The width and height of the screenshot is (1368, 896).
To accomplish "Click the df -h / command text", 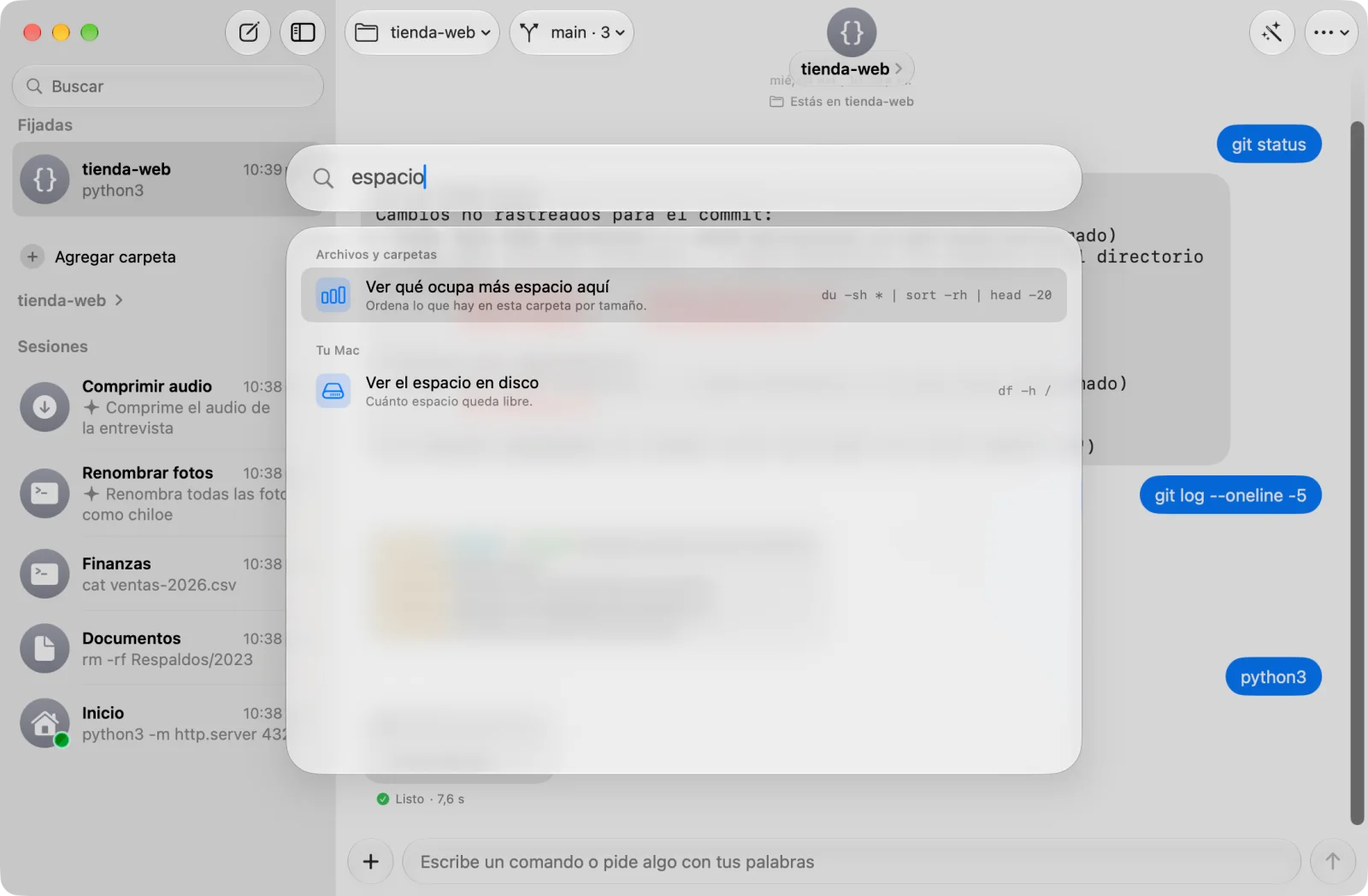I will [1024, 391].
